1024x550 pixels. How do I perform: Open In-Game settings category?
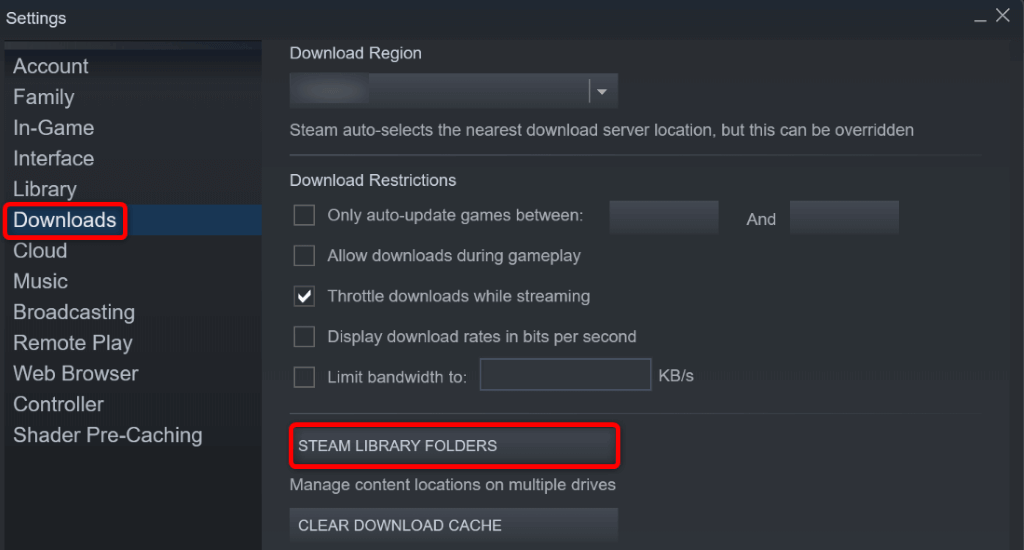(54, 128)
